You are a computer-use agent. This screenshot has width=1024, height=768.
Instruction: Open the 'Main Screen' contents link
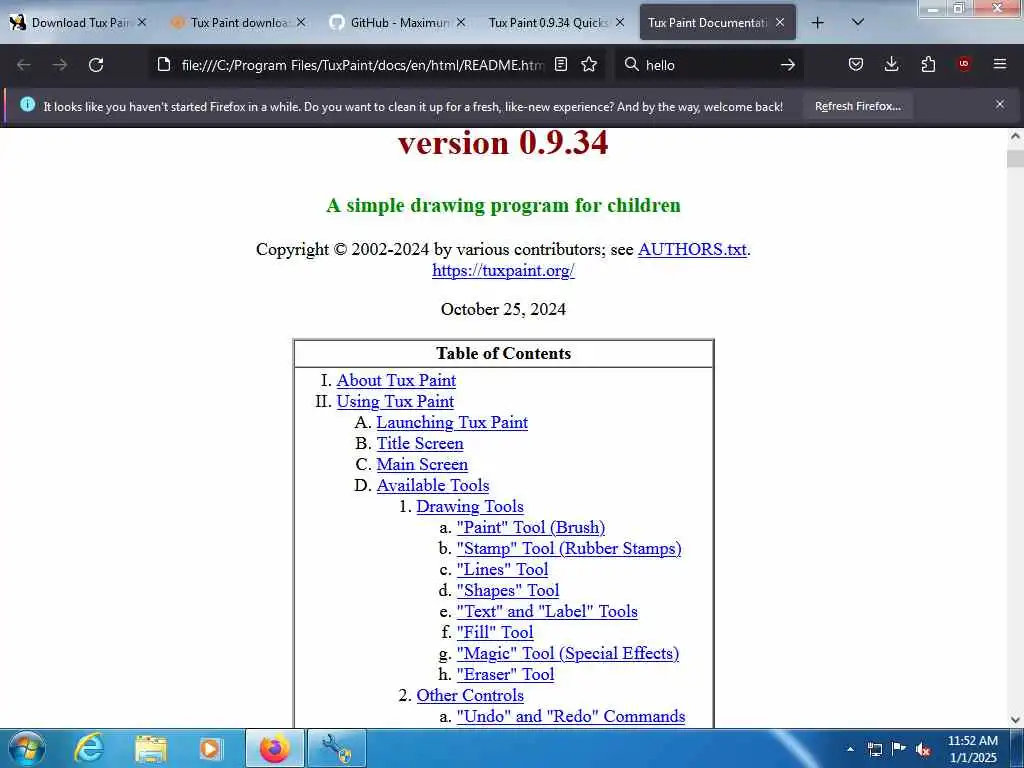point(422,464)
